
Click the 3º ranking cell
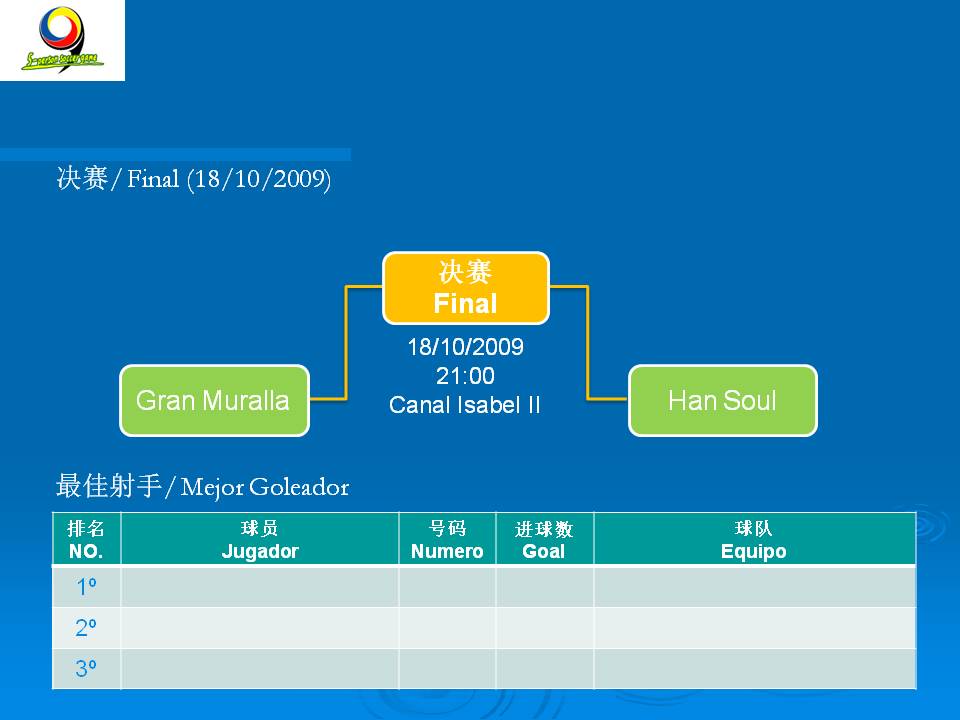[86, 669]
